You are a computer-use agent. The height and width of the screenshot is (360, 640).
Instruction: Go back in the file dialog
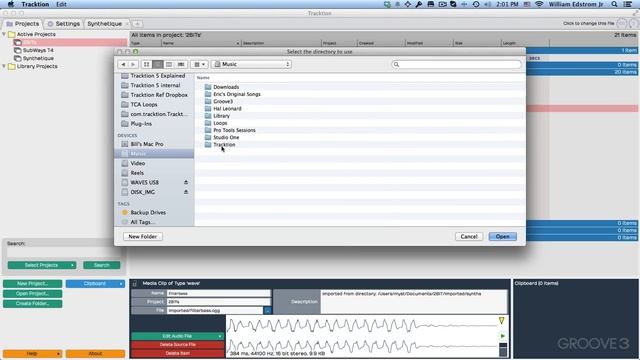(x=123, y=64)
